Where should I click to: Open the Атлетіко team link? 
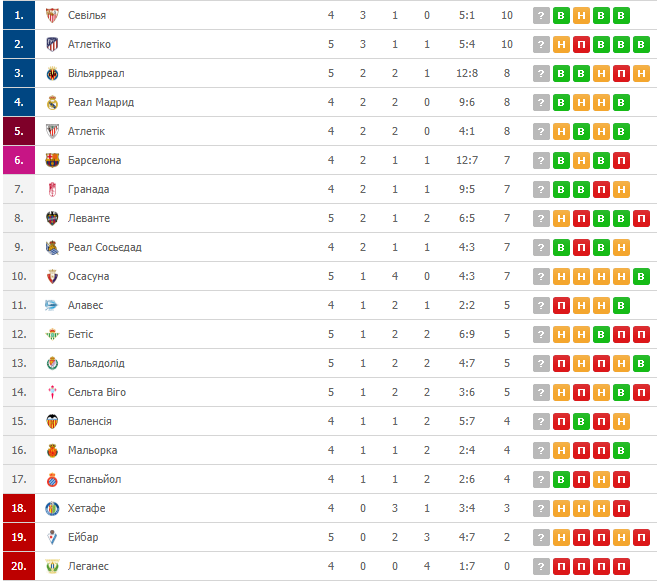click(89, 44)
